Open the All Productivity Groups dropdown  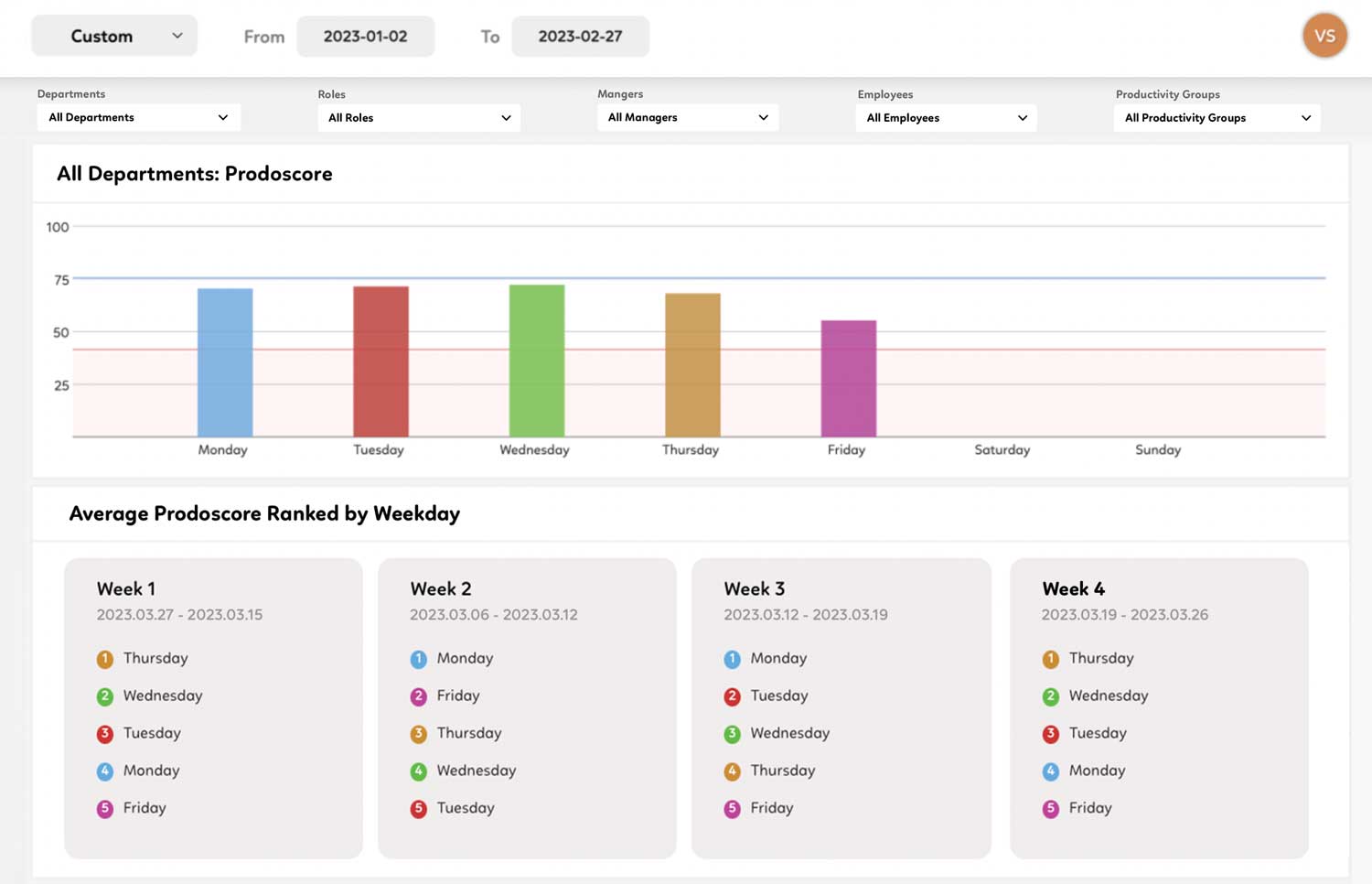tap(1216, 117)
